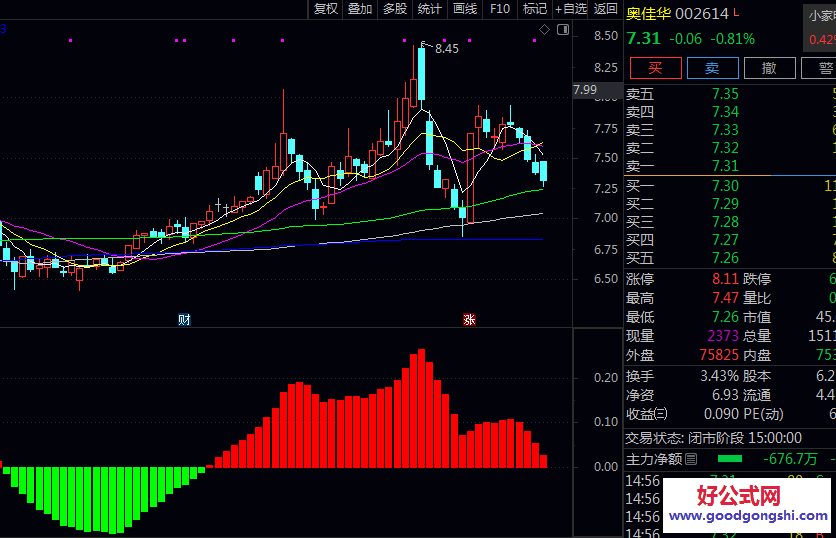Open the 叠加 overlay option
Screen dimensions: 836x538
(x=360, y=9)
